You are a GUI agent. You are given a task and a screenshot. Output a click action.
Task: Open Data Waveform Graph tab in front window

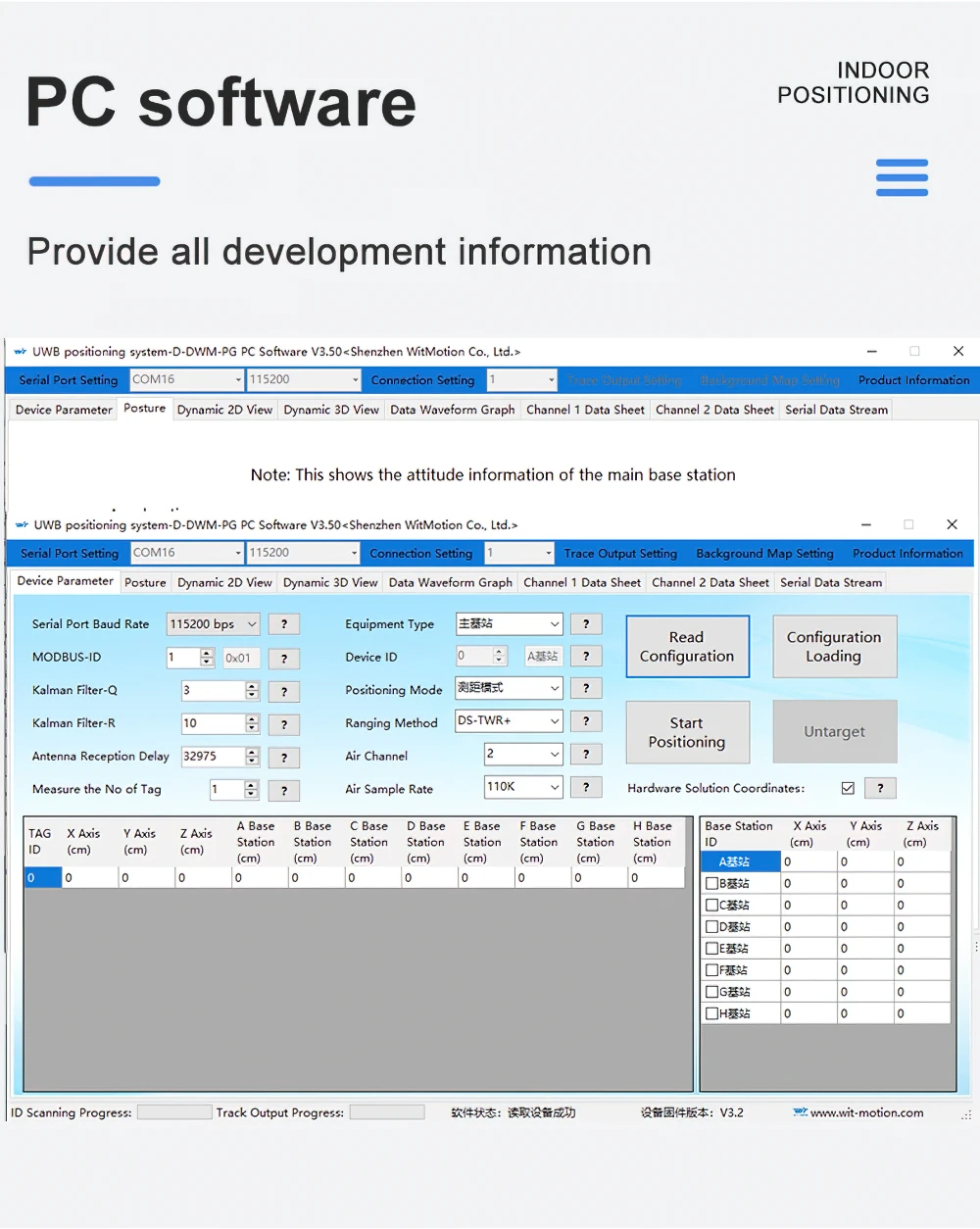tap(450, 582)
